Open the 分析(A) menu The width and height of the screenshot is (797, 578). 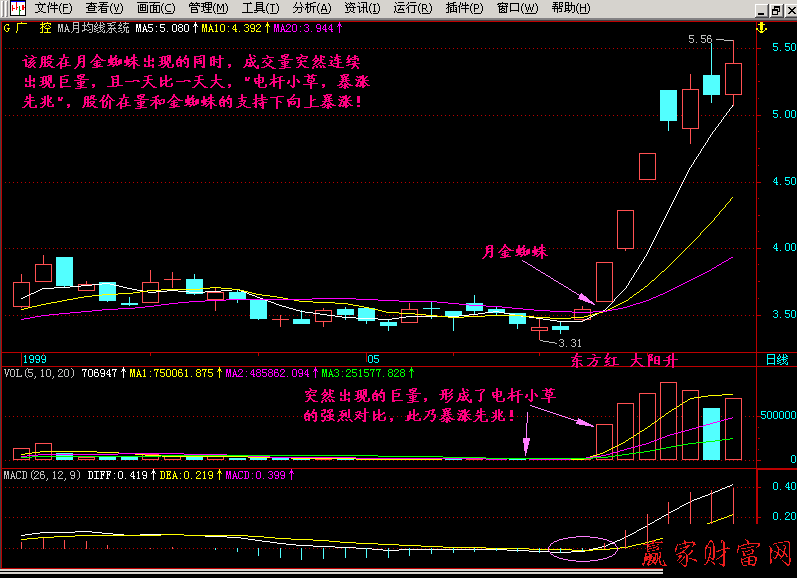[x=311, y=8]
